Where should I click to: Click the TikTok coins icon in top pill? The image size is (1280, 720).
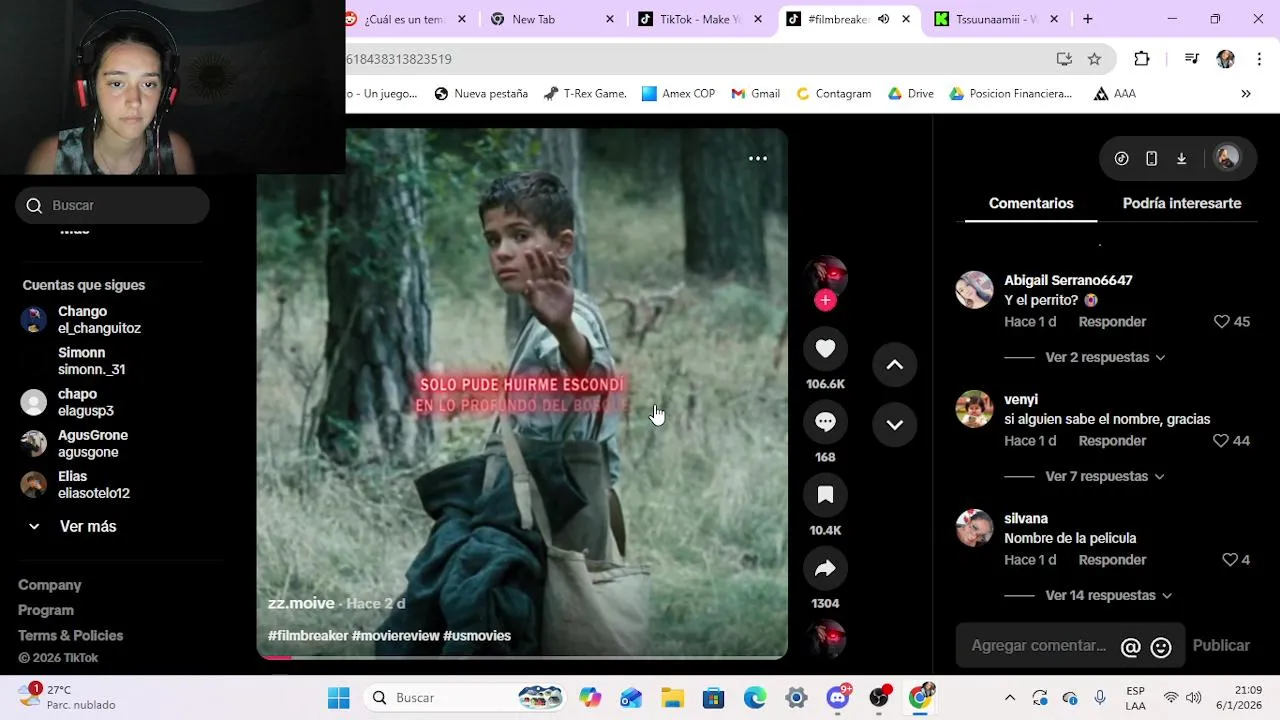[x=1122, y=158]
